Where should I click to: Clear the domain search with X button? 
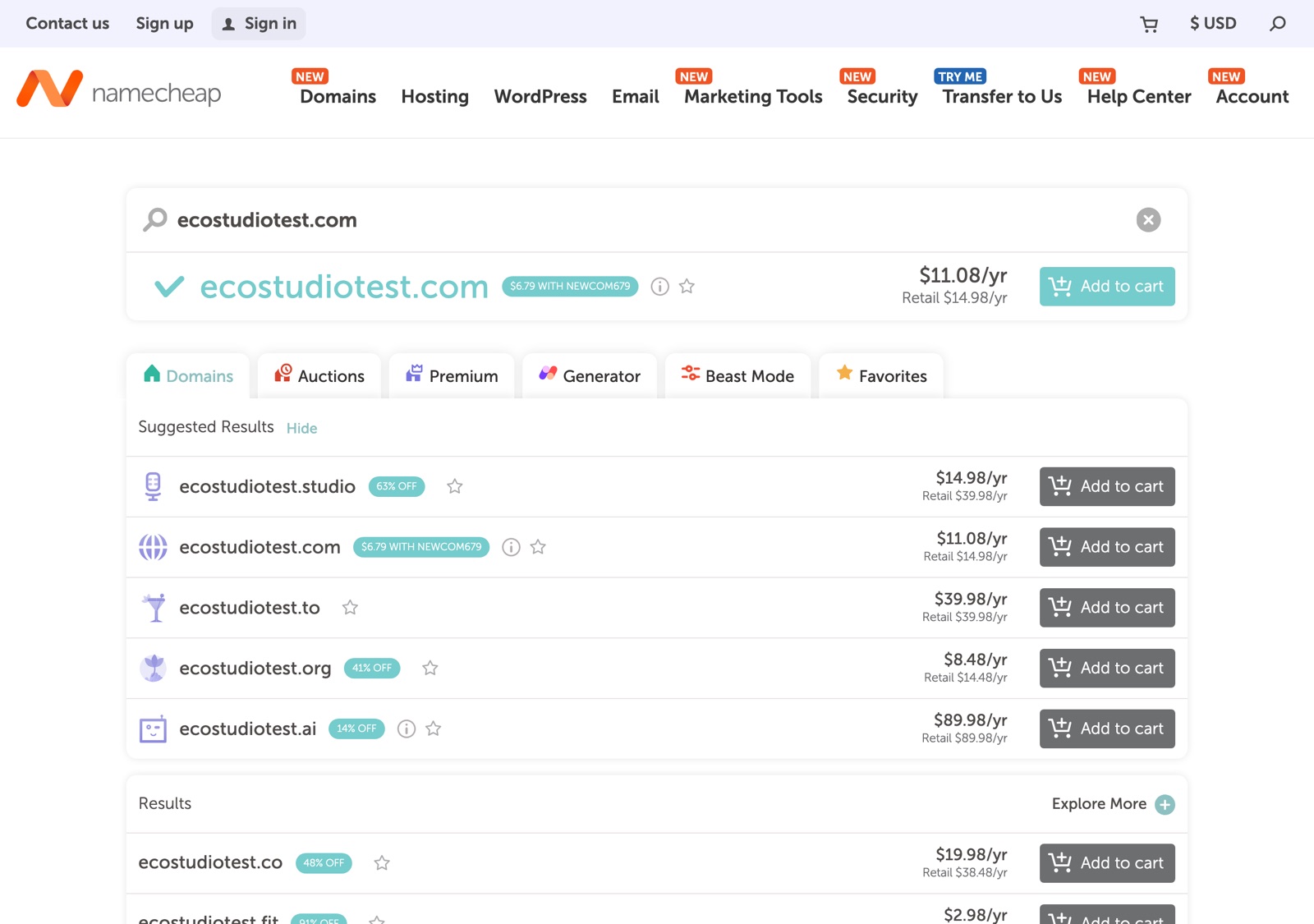(x=1148, y=220)
